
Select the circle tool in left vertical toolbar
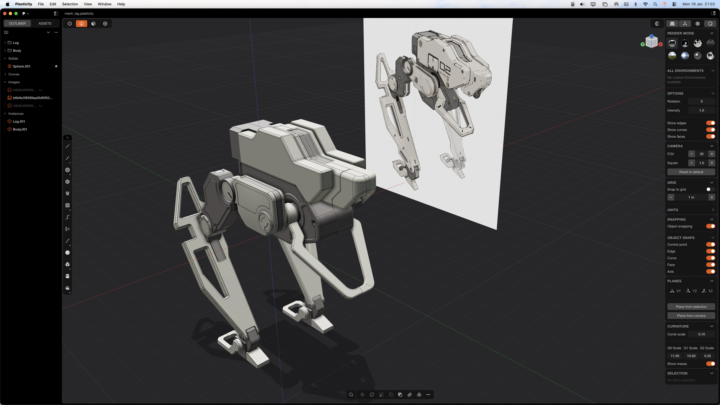pyautogui.click(x=68, y=170)
